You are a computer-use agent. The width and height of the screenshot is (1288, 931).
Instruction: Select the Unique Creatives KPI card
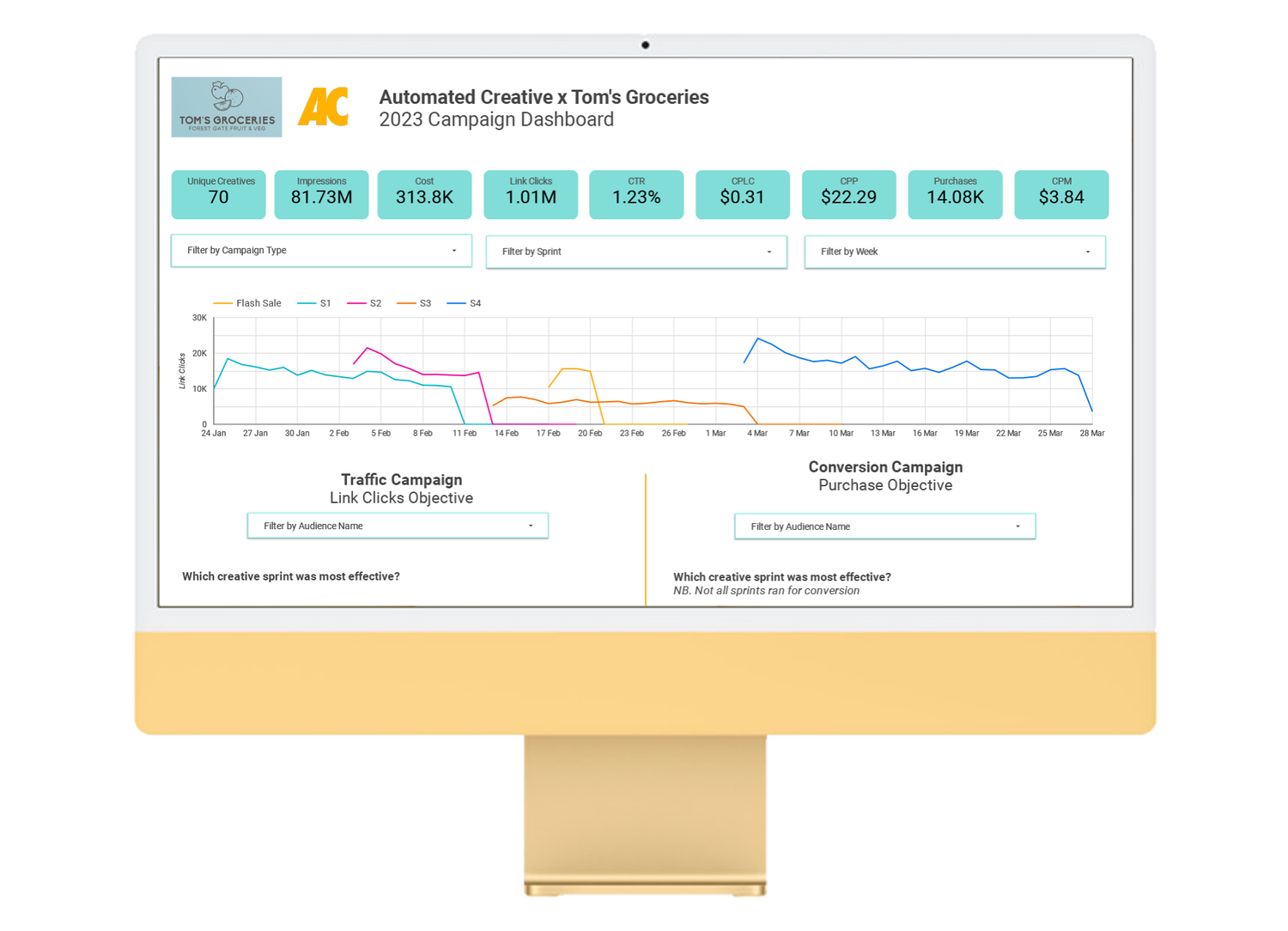pos(218,194)
